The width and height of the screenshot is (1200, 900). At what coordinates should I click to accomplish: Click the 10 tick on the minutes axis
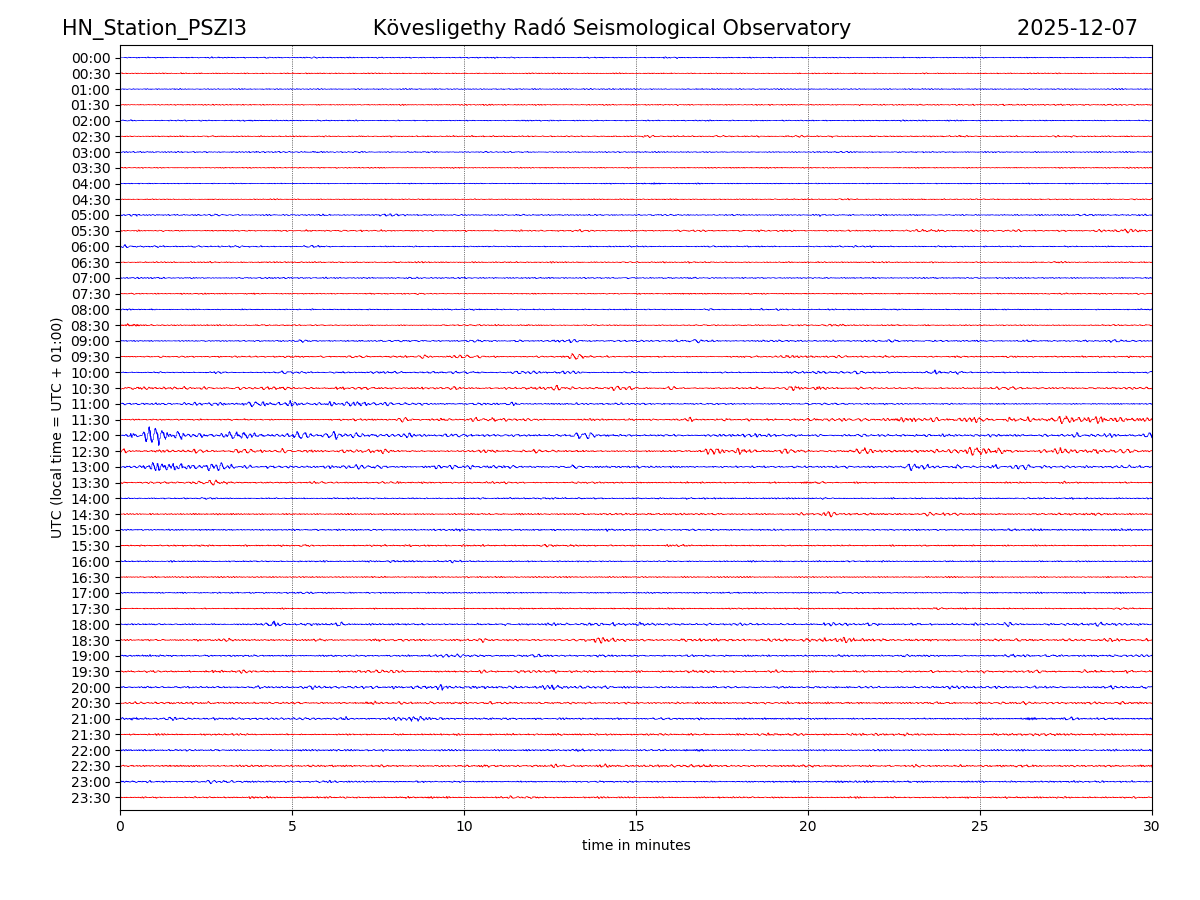pos(464,827)
